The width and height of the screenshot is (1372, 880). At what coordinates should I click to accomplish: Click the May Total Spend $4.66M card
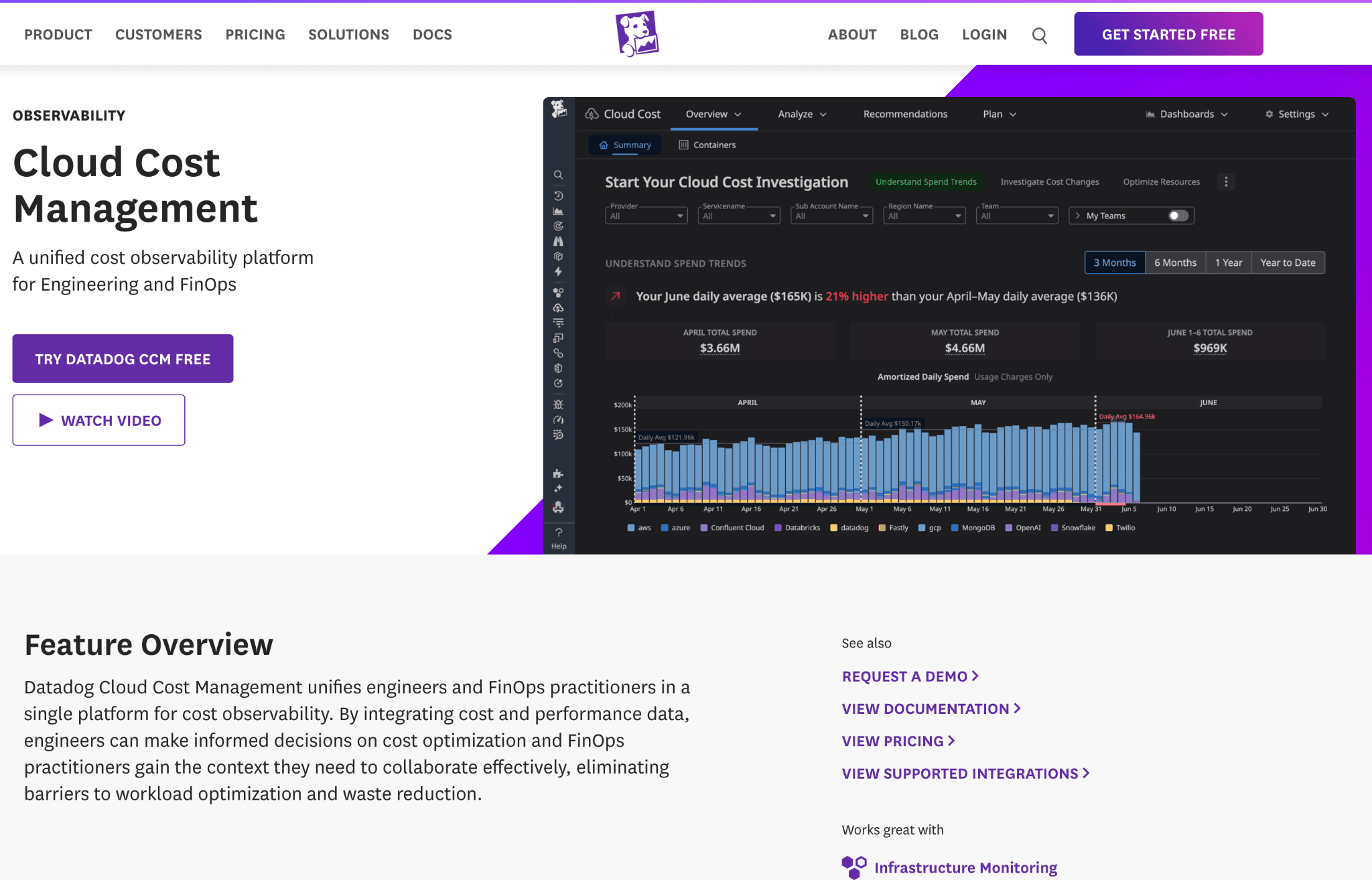(x=965, y=342)
